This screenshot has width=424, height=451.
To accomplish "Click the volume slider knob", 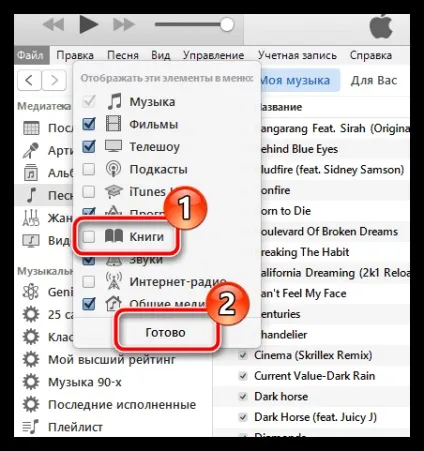I will click(227, 24).
